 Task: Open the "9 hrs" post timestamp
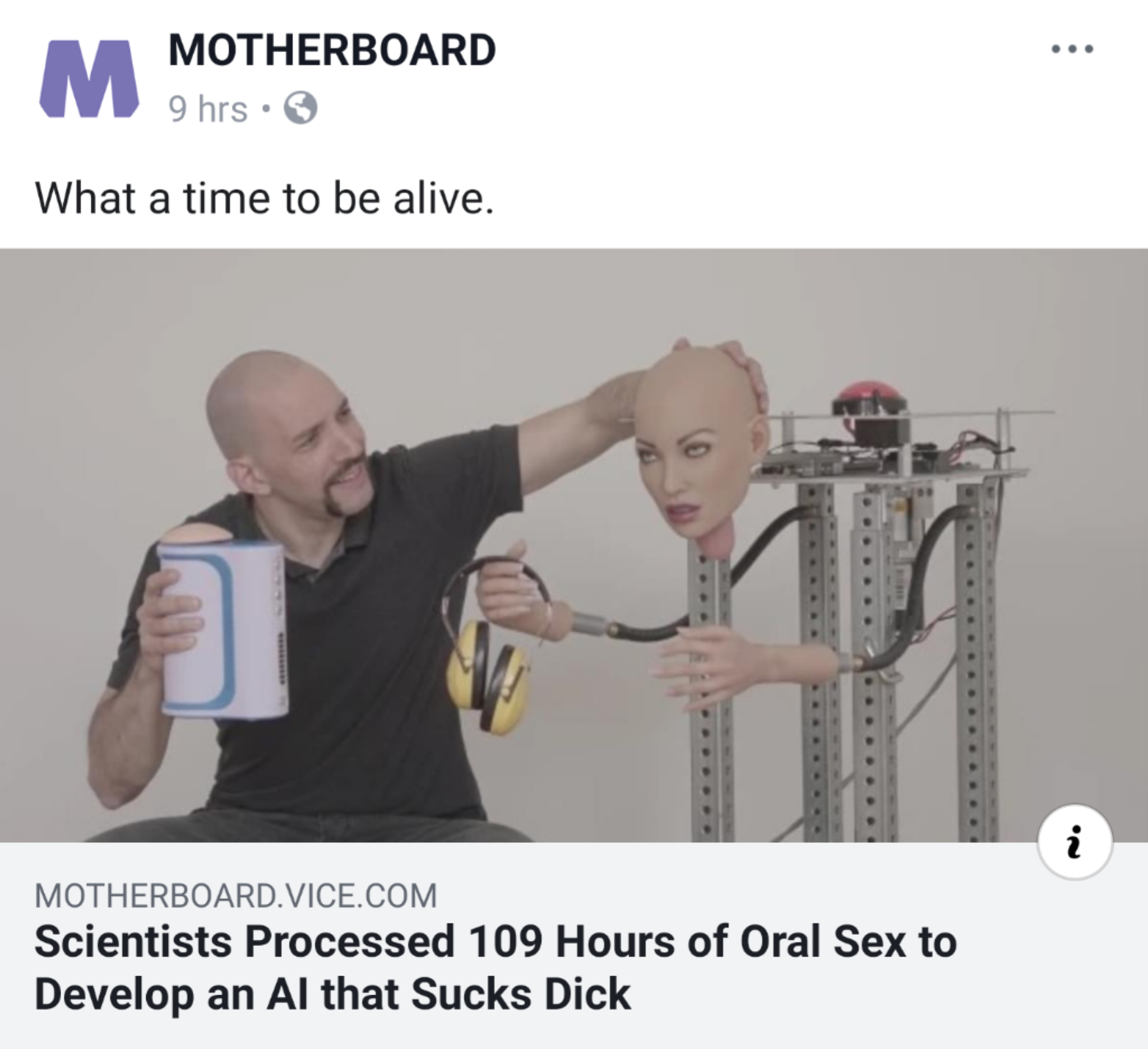point(208,109)
